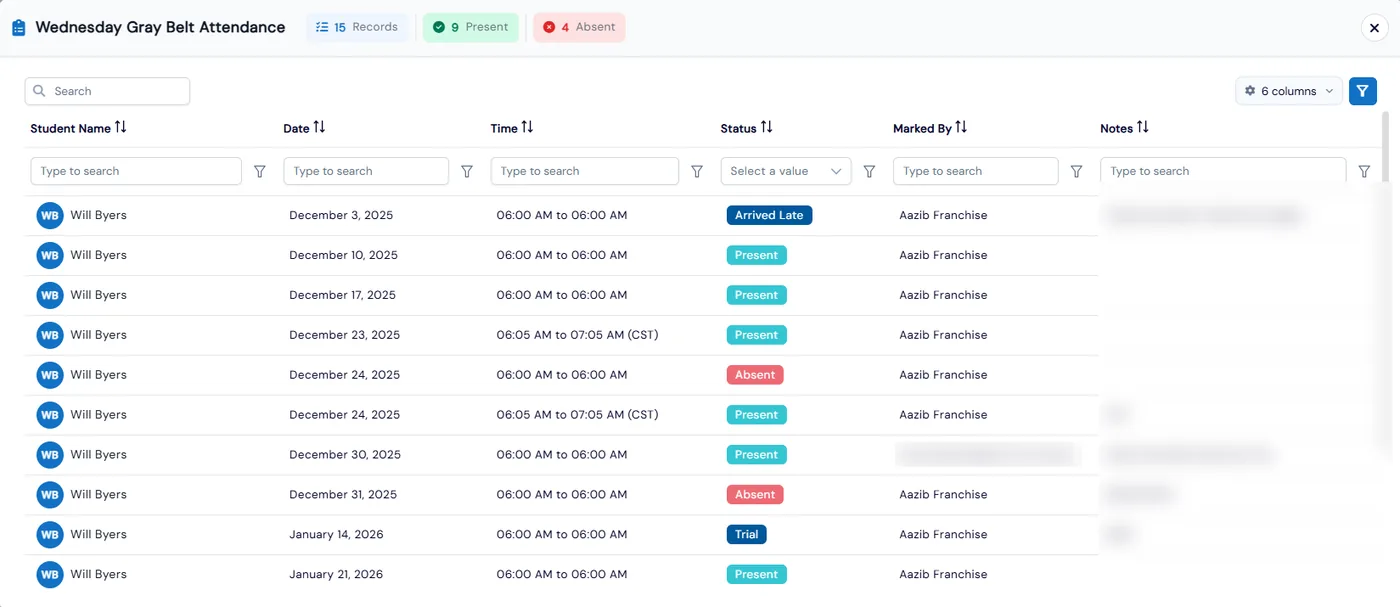Image resolution: width=1400 pixels, height=607 pixels.
Task: Sort the Notes column
Action: (x=1143, y=128)
